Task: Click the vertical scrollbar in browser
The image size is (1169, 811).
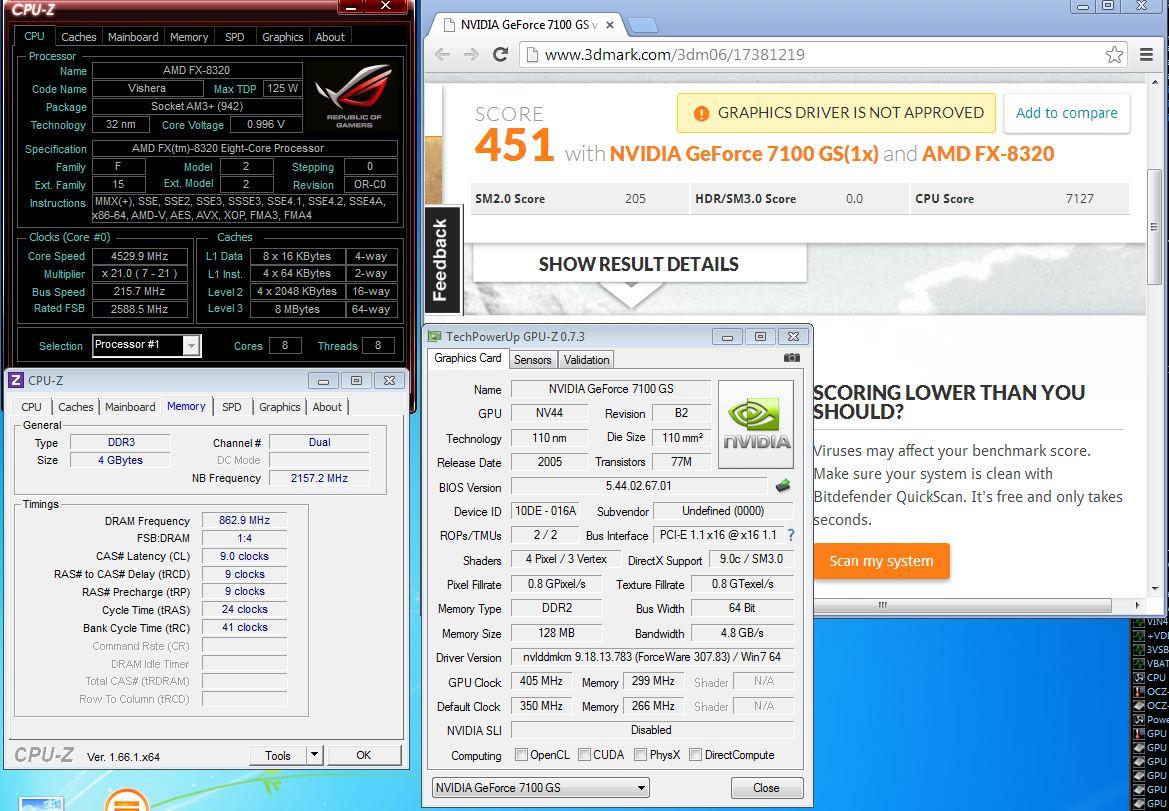Action: [x=1153, y=226]
